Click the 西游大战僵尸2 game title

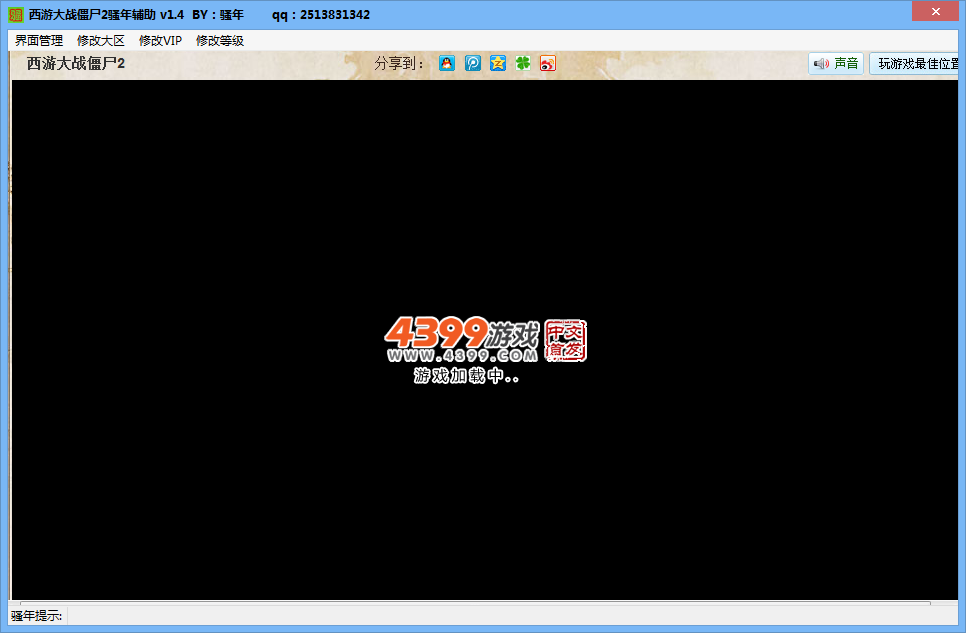coord(76,63)
